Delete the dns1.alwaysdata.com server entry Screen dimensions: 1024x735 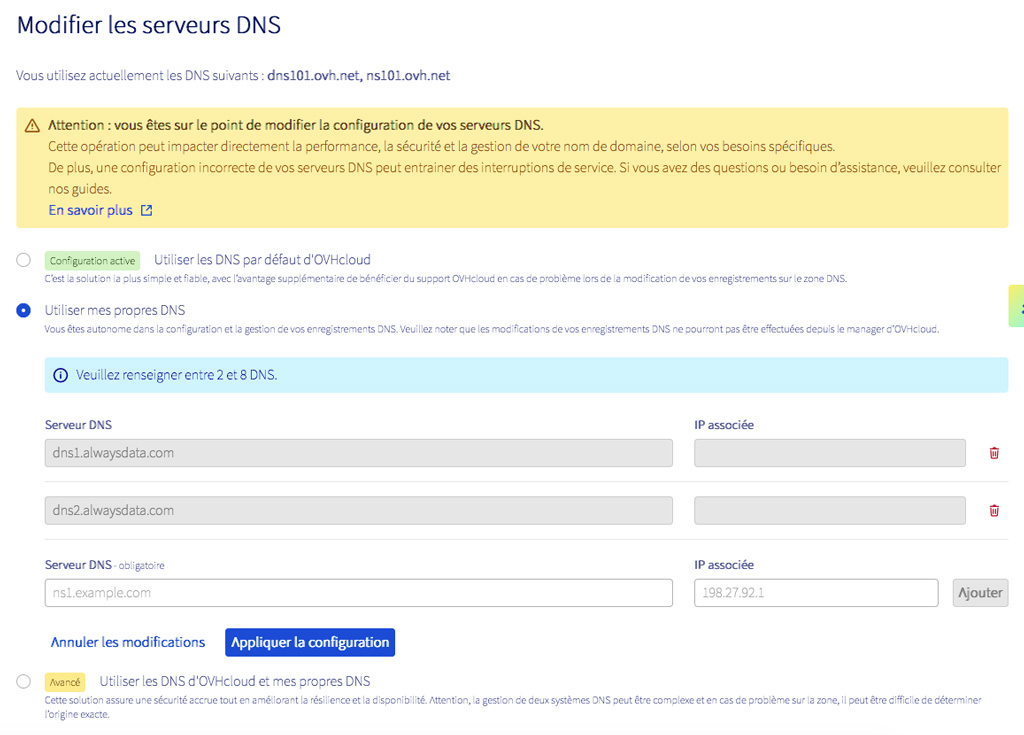coord(994,453)
